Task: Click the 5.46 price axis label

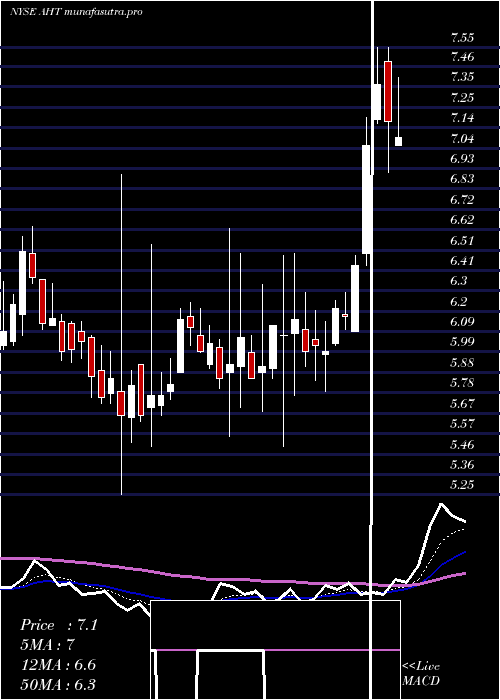Action: click(x=462, y=444)
